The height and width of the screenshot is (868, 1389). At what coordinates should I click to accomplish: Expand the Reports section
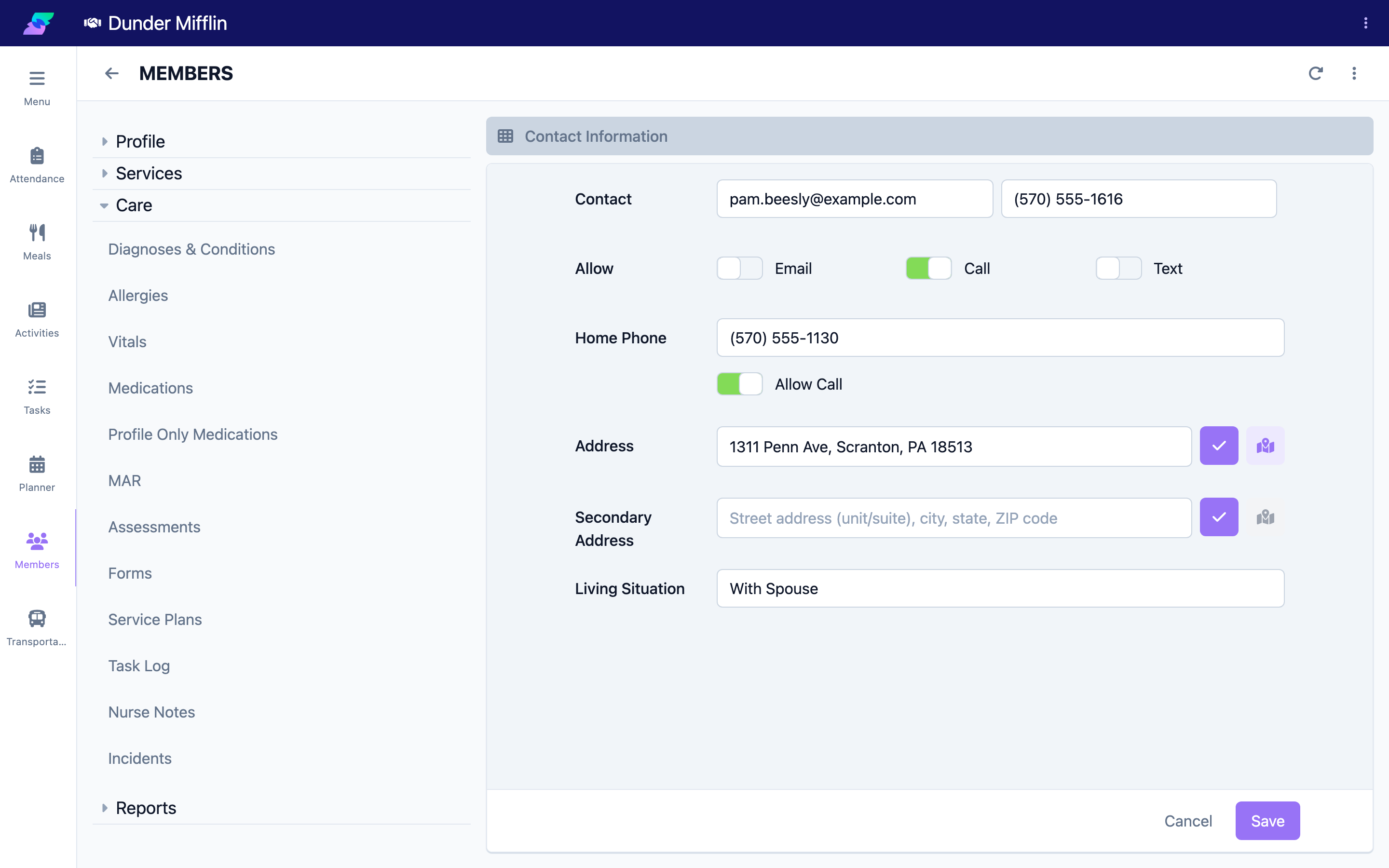click(x=281, y=808)
